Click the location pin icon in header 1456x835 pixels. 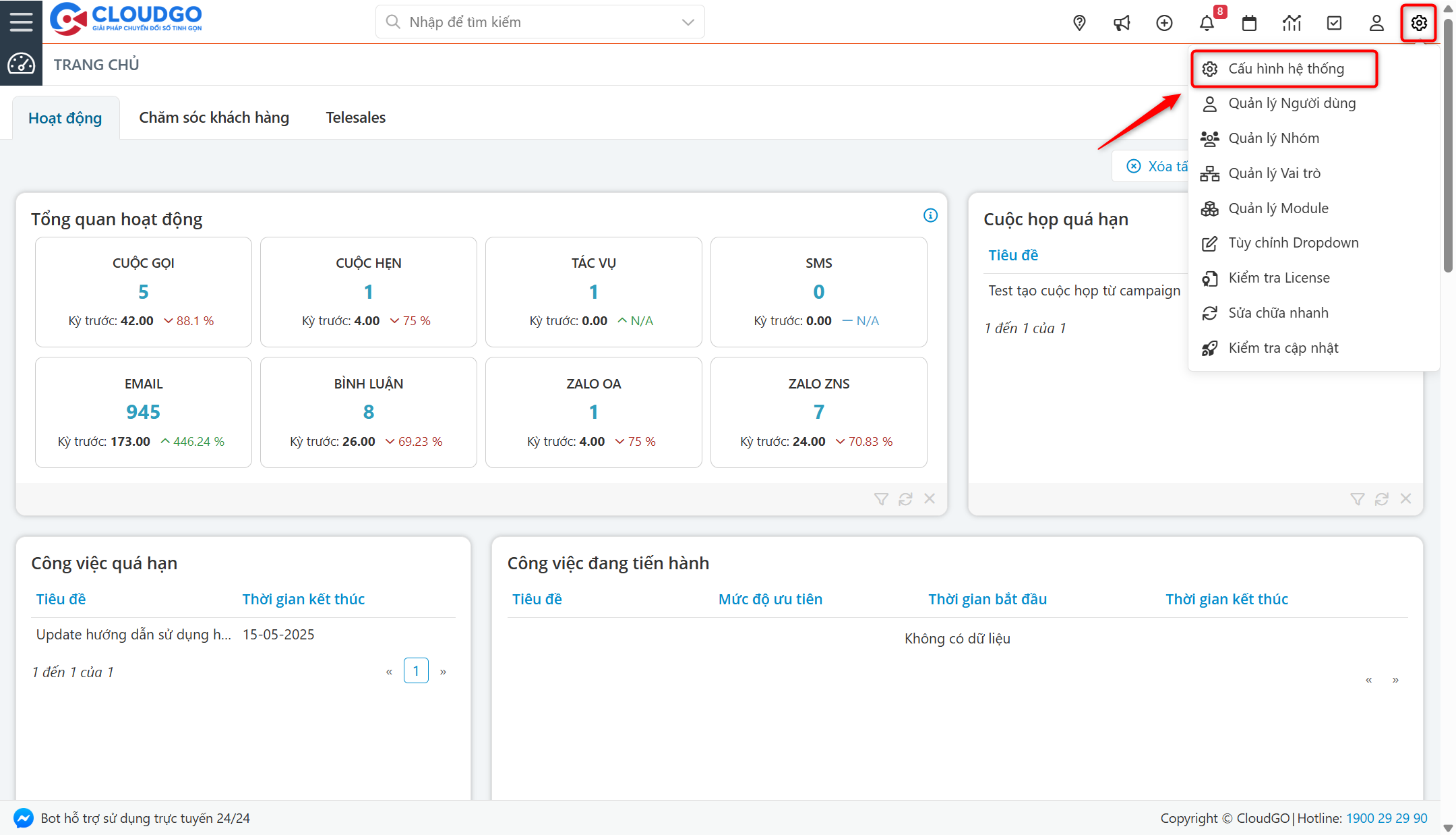1079,23
